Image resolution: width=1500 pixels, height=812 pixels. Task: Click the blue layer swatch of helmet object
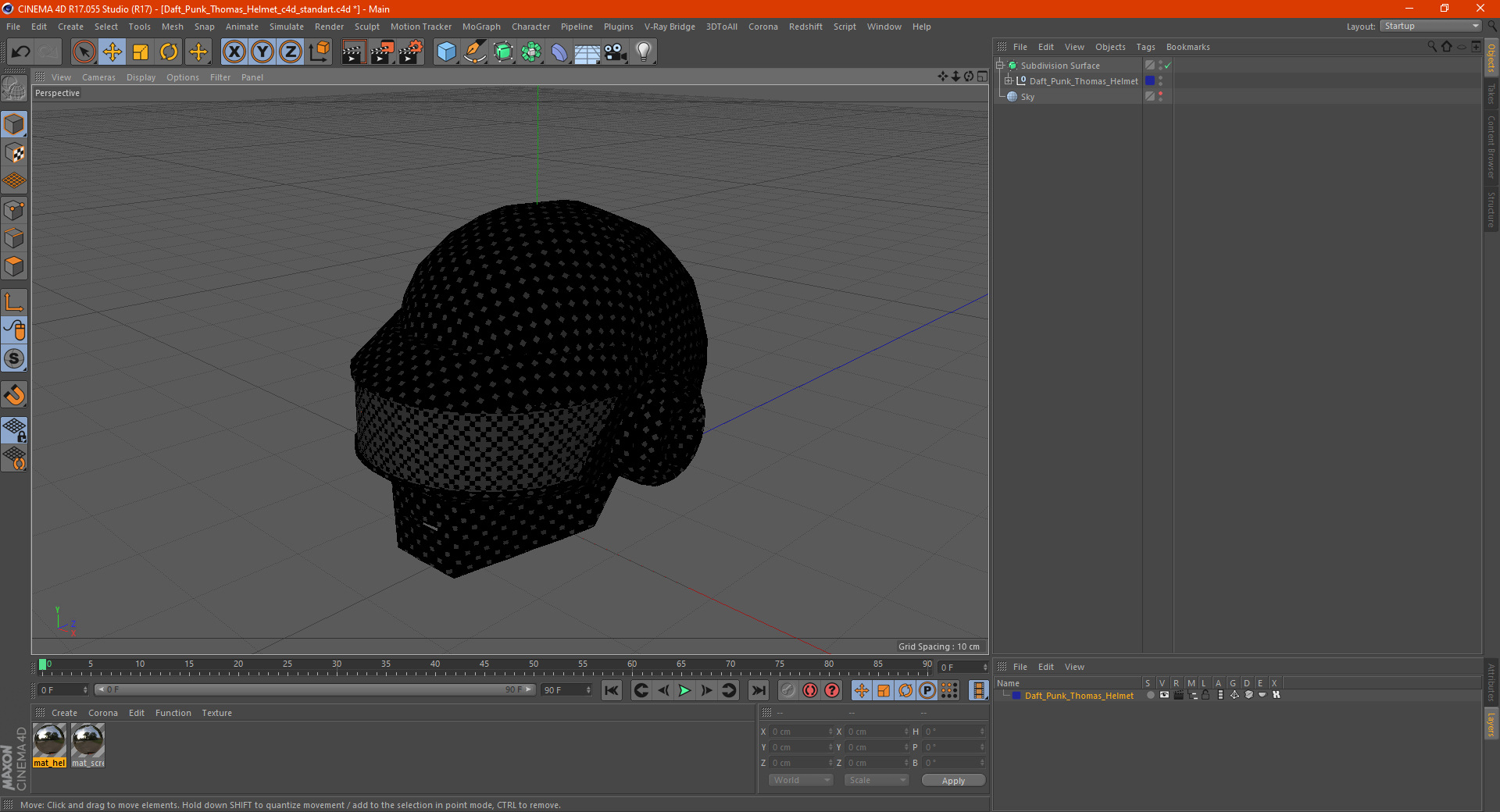pos(1150,81)
